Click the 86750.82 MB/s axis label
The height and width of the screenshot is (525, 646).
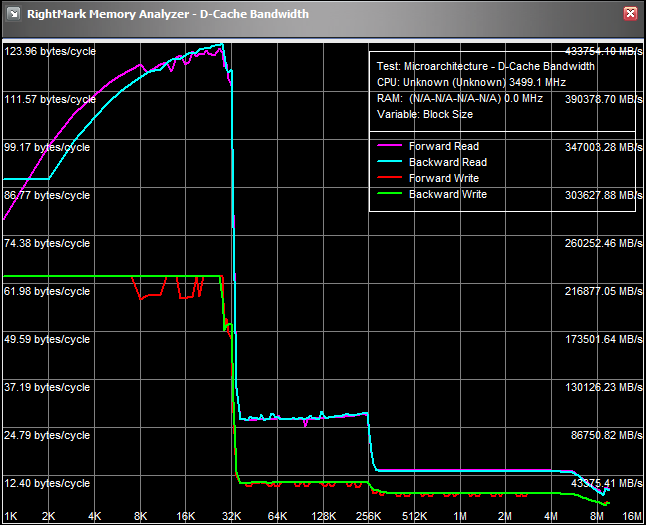point(606,436)
